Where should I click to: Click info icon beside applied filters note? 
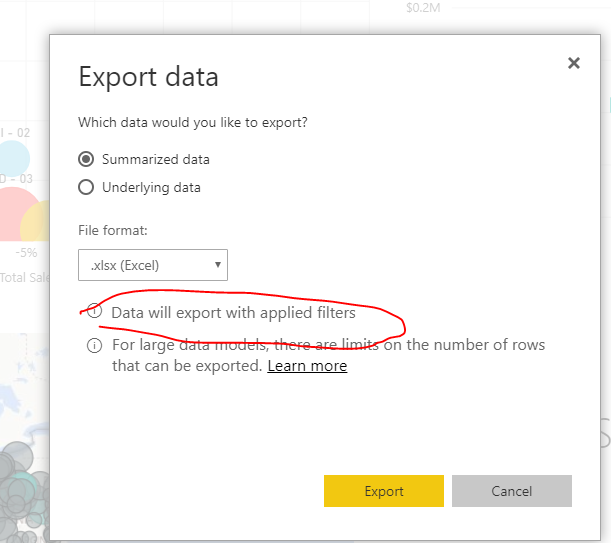click(x=94, y=311)
